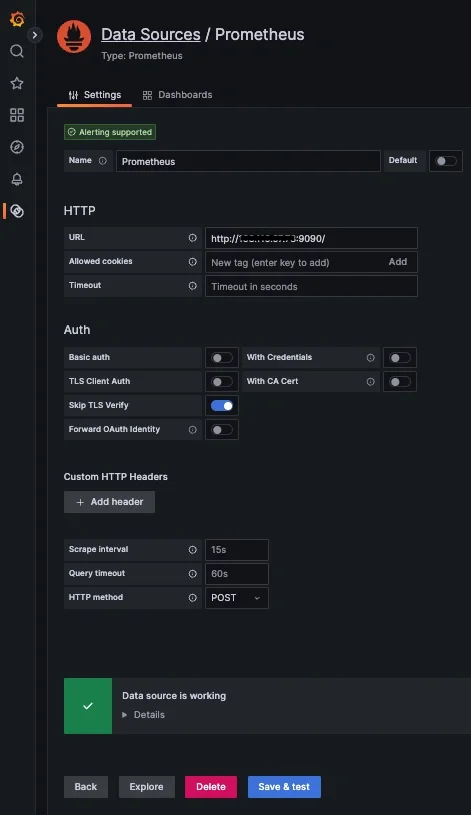The width and height of the screenshot is (471, 815).
Task: Click the Save & test button
Action: pyautogui.click(x=284, y=787)
